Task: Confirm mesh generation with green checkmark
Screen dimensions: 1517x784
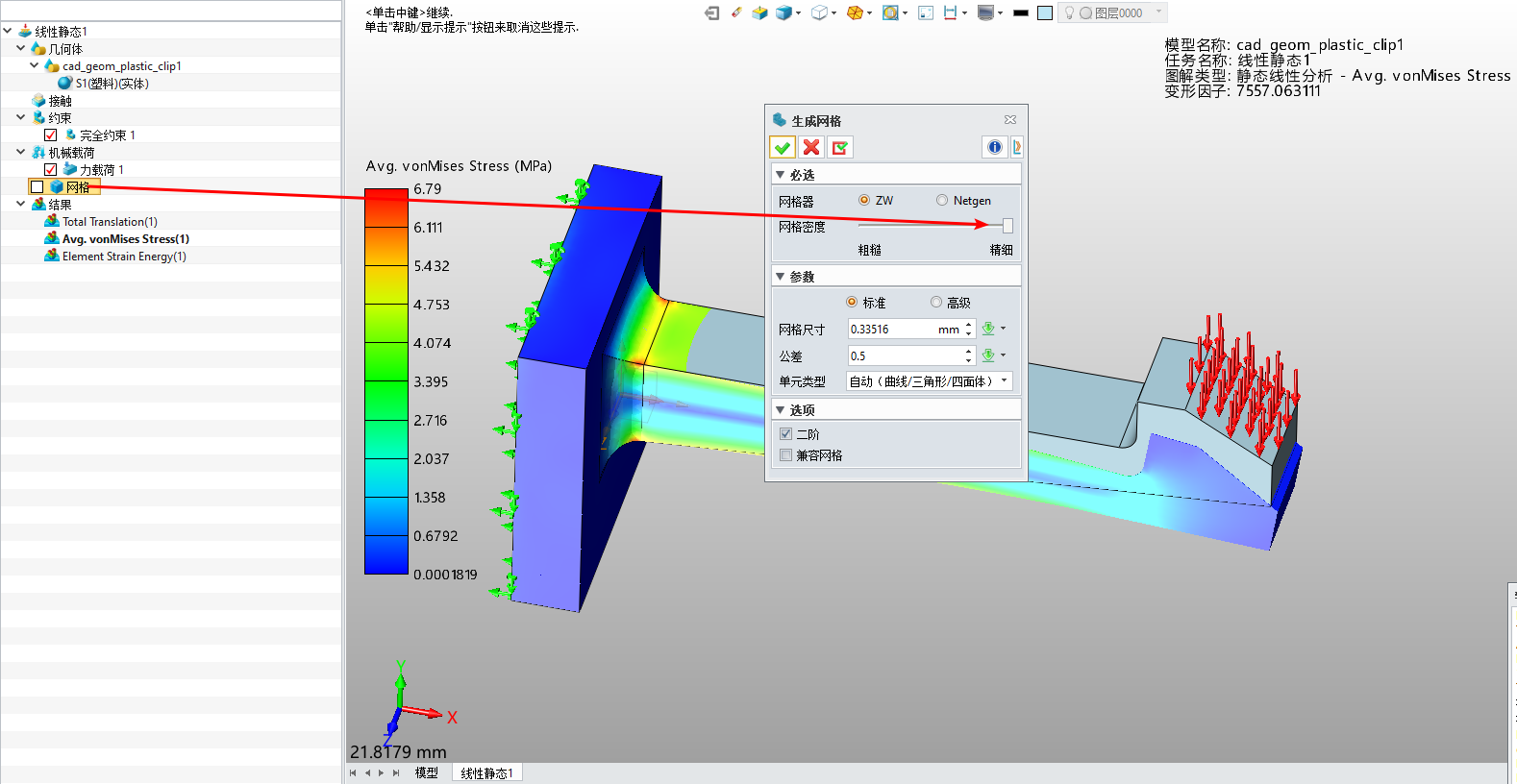Action: [x=783, y=147]
